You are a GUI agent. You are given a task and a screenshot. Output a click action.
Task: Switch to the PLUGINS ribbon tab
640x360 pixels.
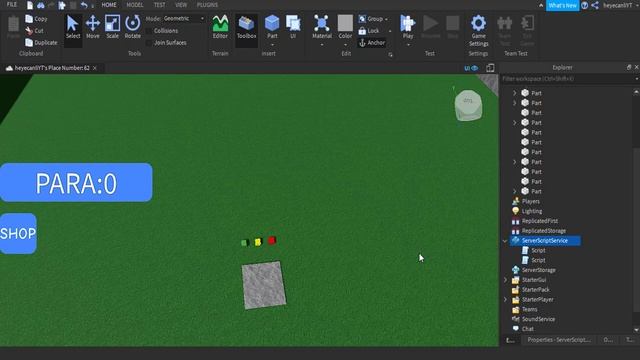207,5
